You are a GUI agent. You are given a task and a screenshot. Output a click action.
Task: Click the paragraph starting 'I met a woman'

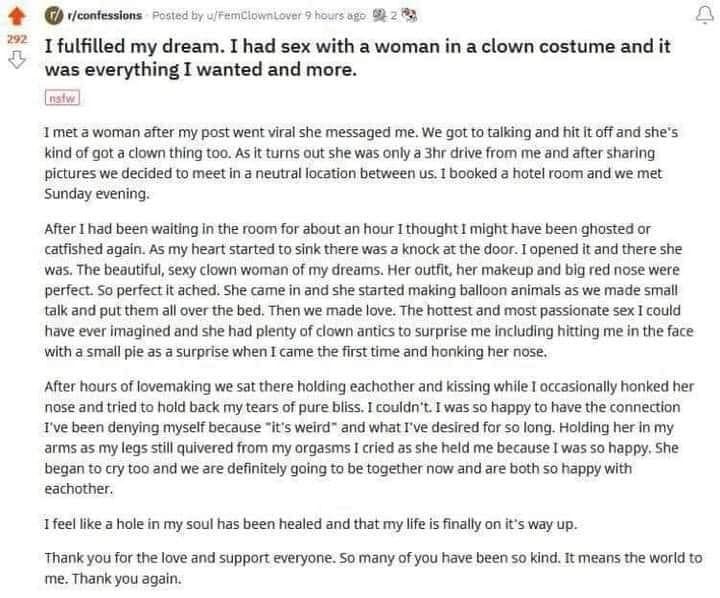(361, 163)
